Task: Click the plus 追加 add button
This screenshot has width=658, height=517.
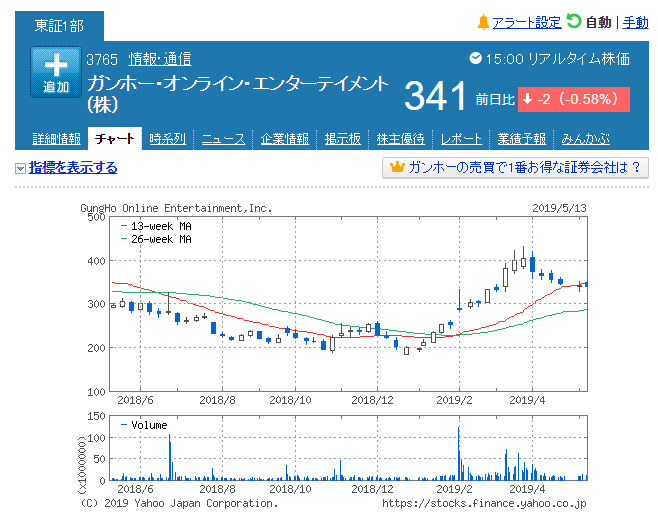Action: click(56, 72)
